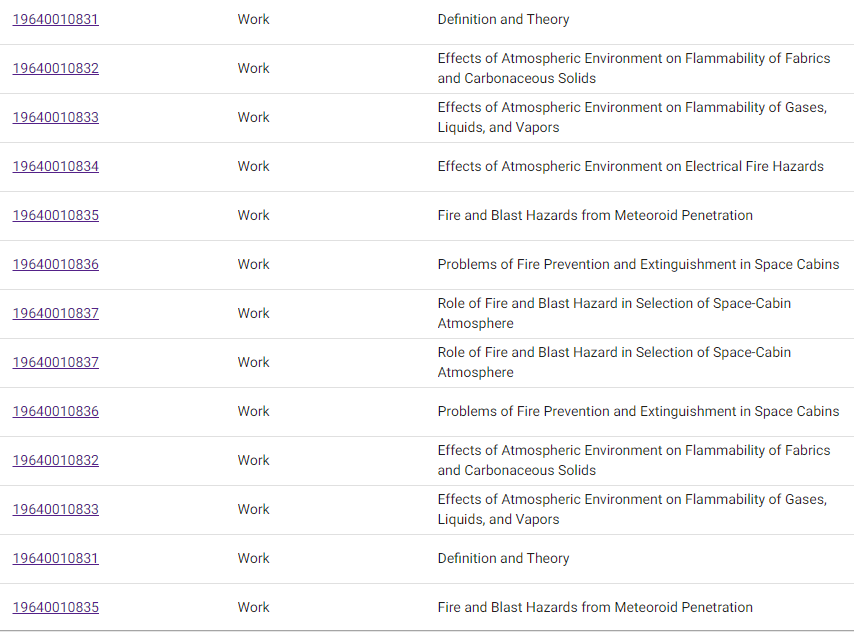
Task: Click the first 19640010837 link
Action: [x=56, y=314]
